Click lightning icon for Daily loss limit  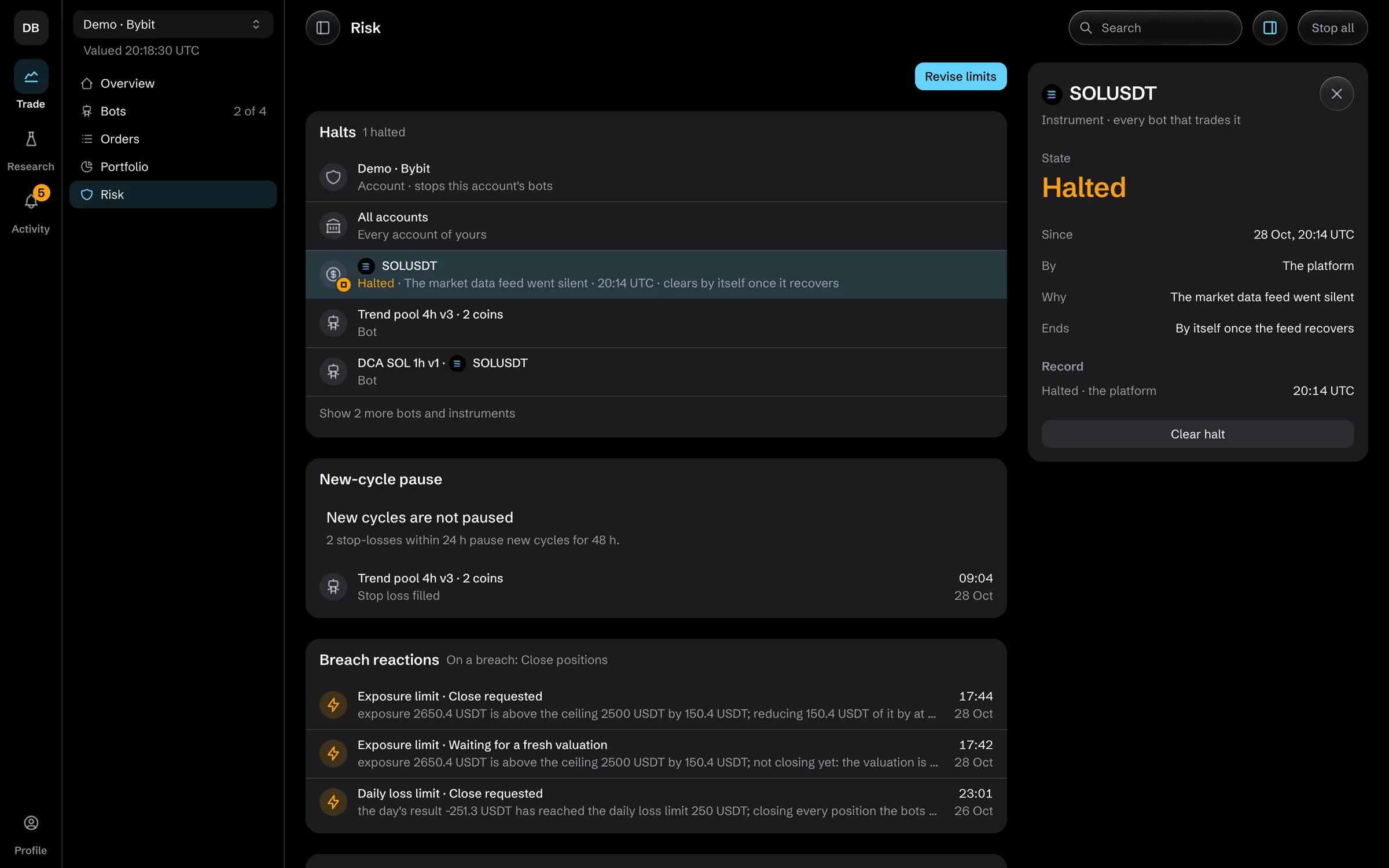click(x=333, y=802)
